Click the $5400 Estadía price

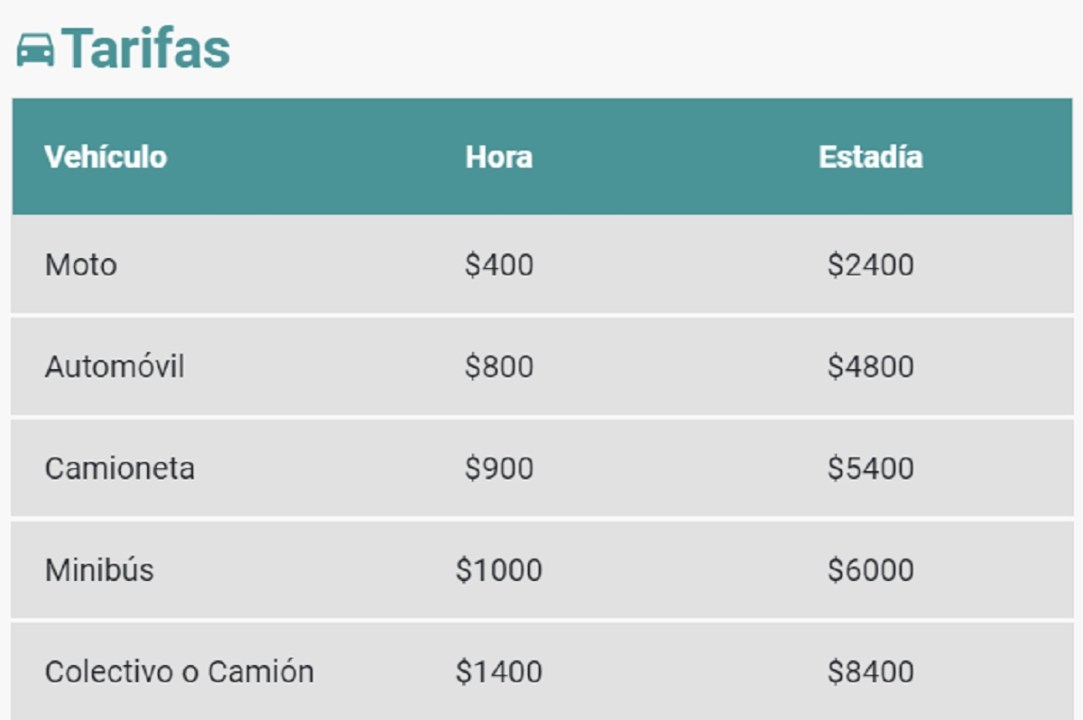click(x=870, y=468)
